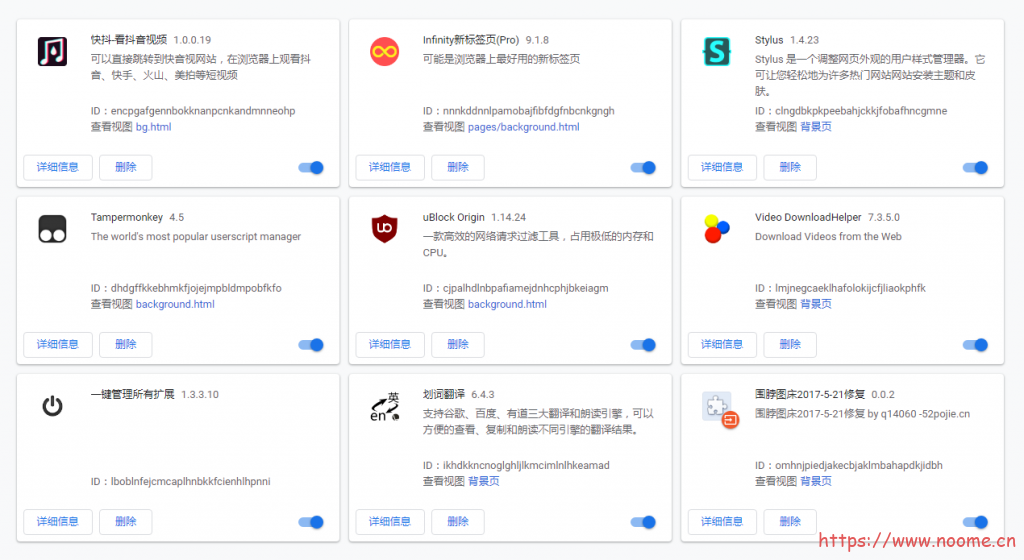The width and height of the screenshot is (1024, 560).
Task: Open 详细信息 for Stylus
Action: point(722,167)
